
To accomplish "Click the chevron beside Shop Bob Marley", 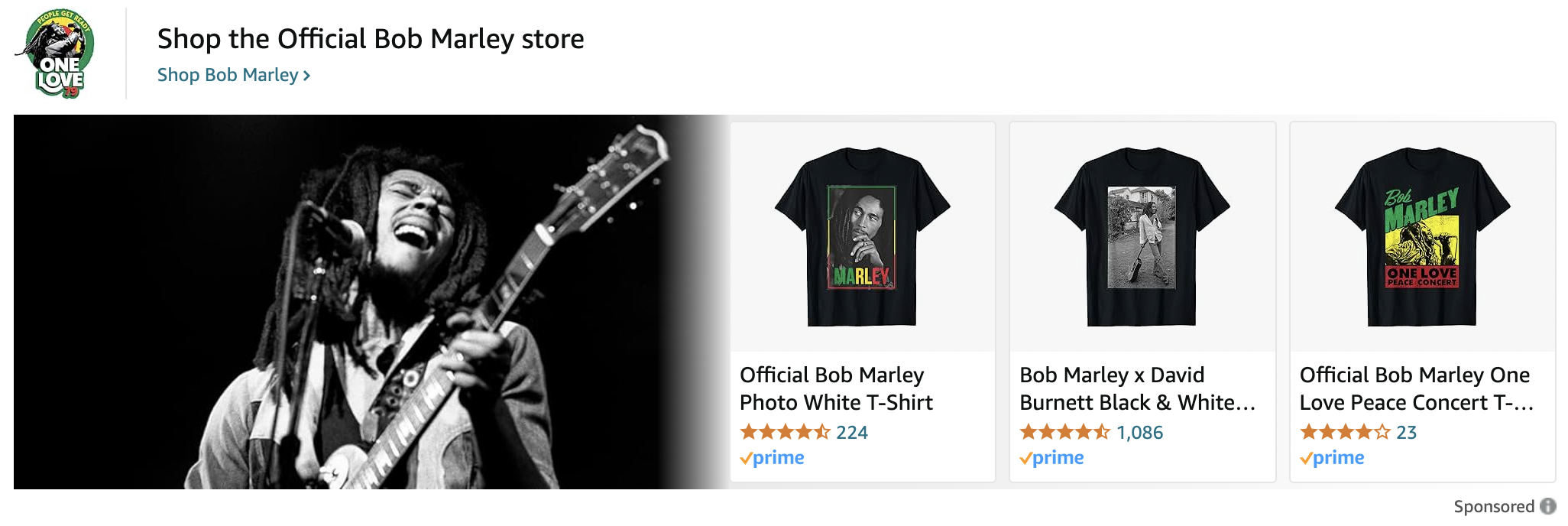I will pos(306,76).
